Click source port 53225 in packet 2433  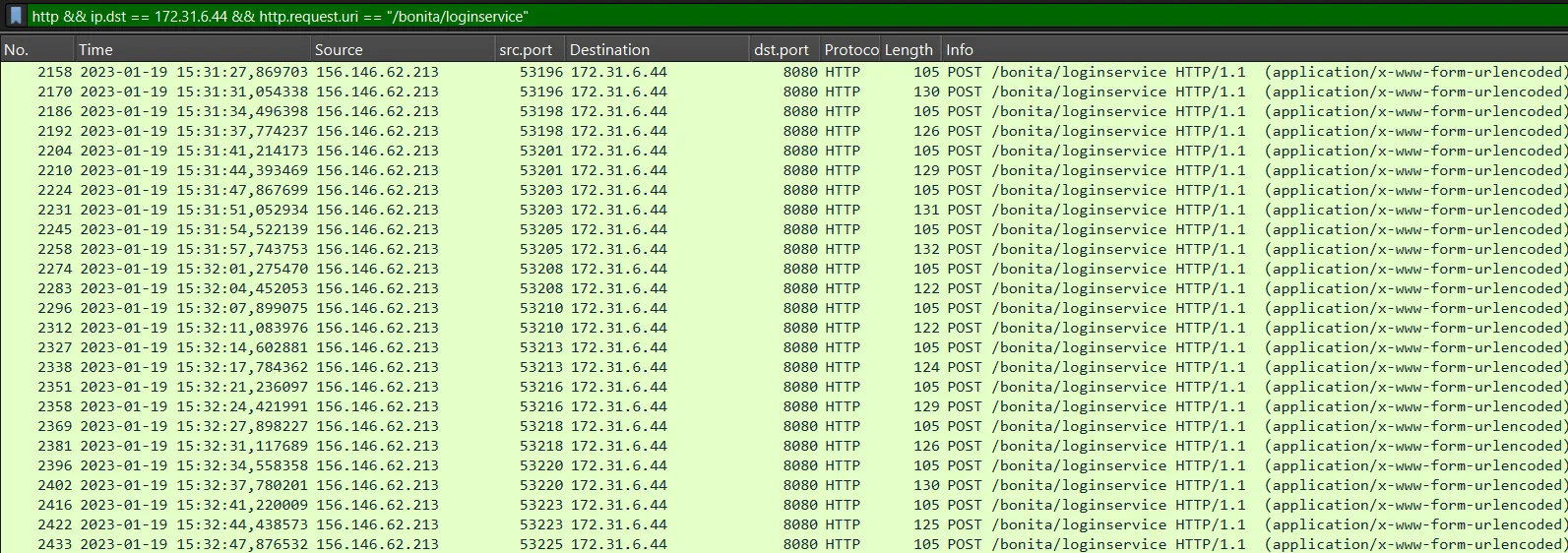coord(541,543)
